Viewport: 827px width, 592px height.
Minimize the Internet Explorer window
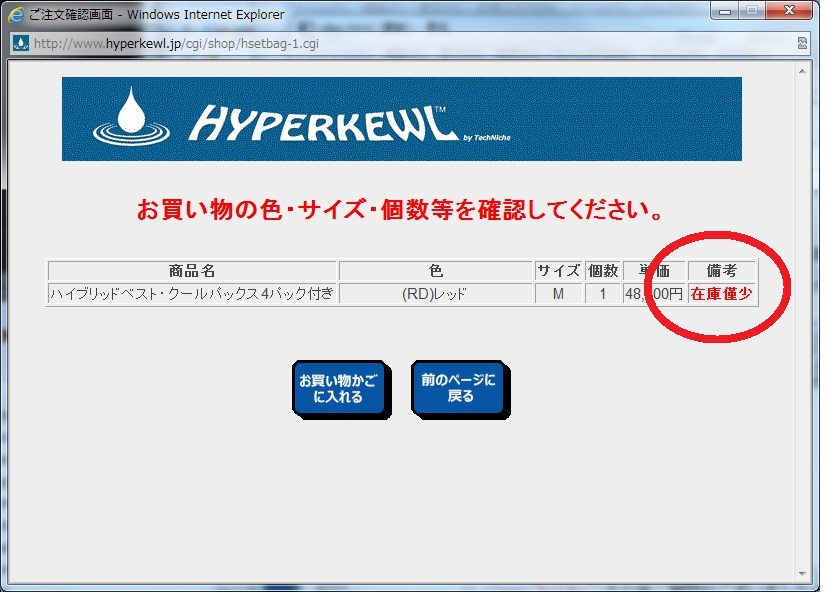(x=725, y=11)
